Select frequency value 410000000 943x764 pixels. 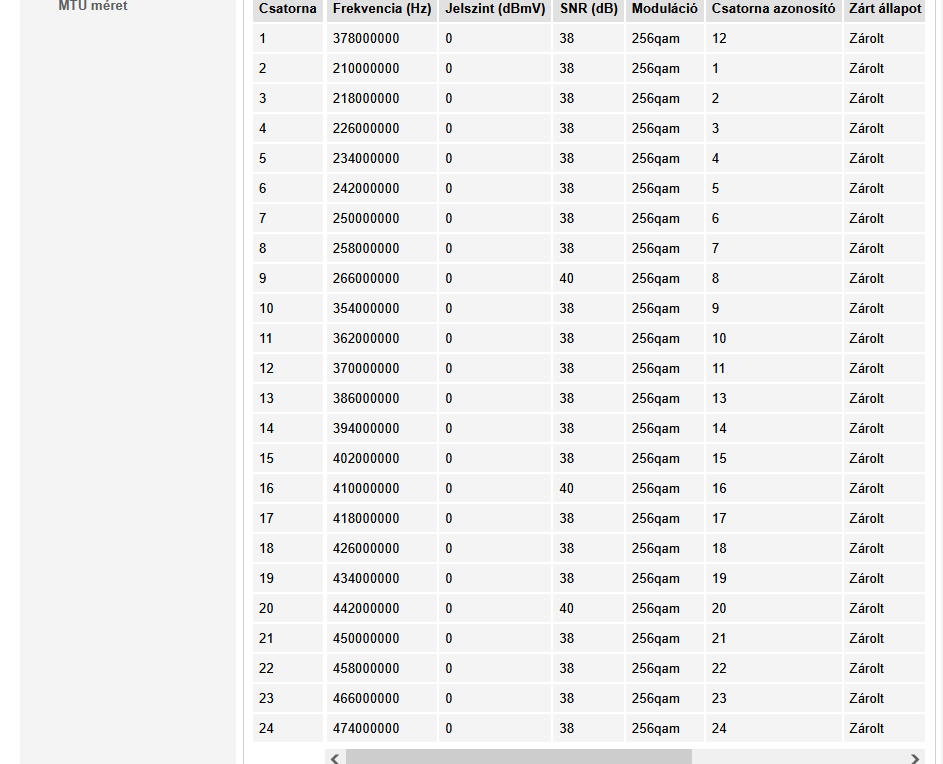pos(366,488)
